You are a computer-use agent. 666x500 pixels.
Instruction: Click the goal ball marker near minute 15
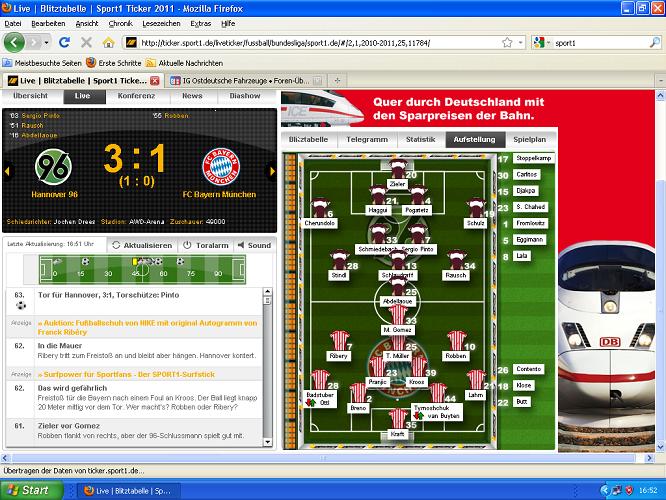85,261
